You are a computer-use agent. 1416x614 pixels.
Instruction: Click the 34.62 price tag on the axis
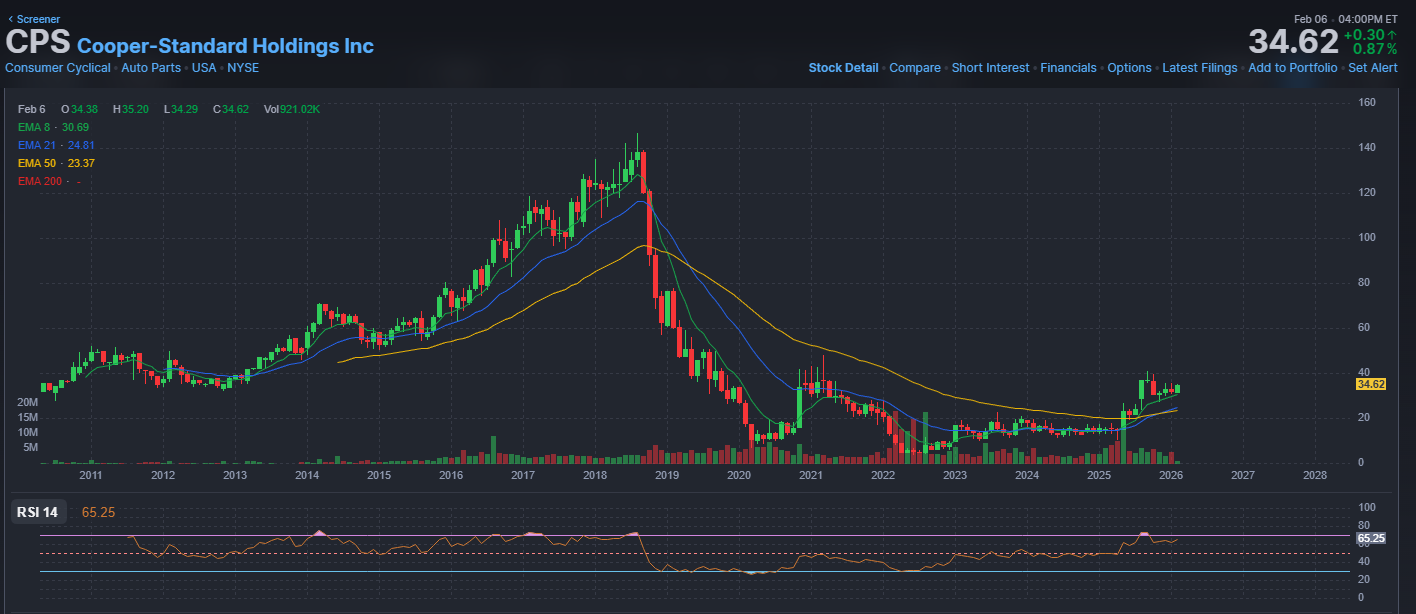pyautogui.click(x=1370, y=384)
